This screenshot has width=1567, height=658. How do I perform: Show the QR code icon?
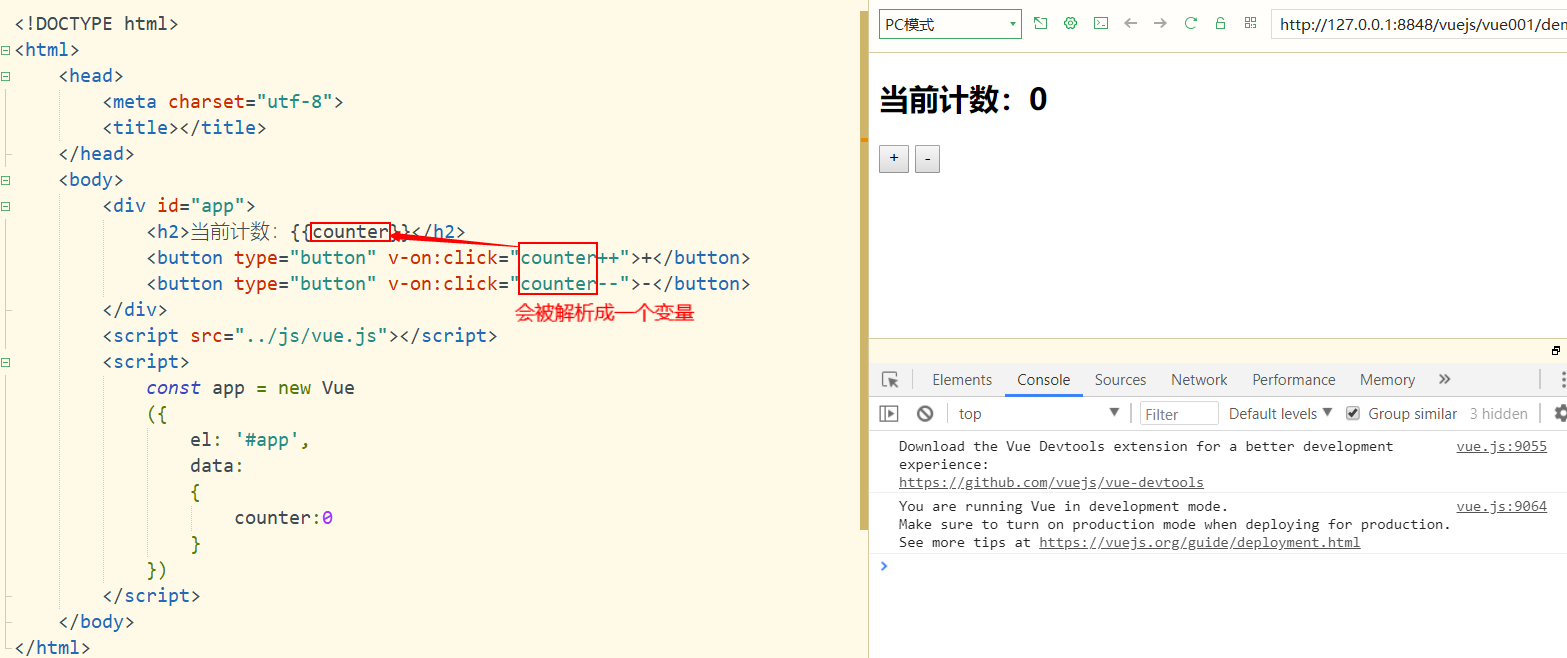click(x=1250, y=23)
